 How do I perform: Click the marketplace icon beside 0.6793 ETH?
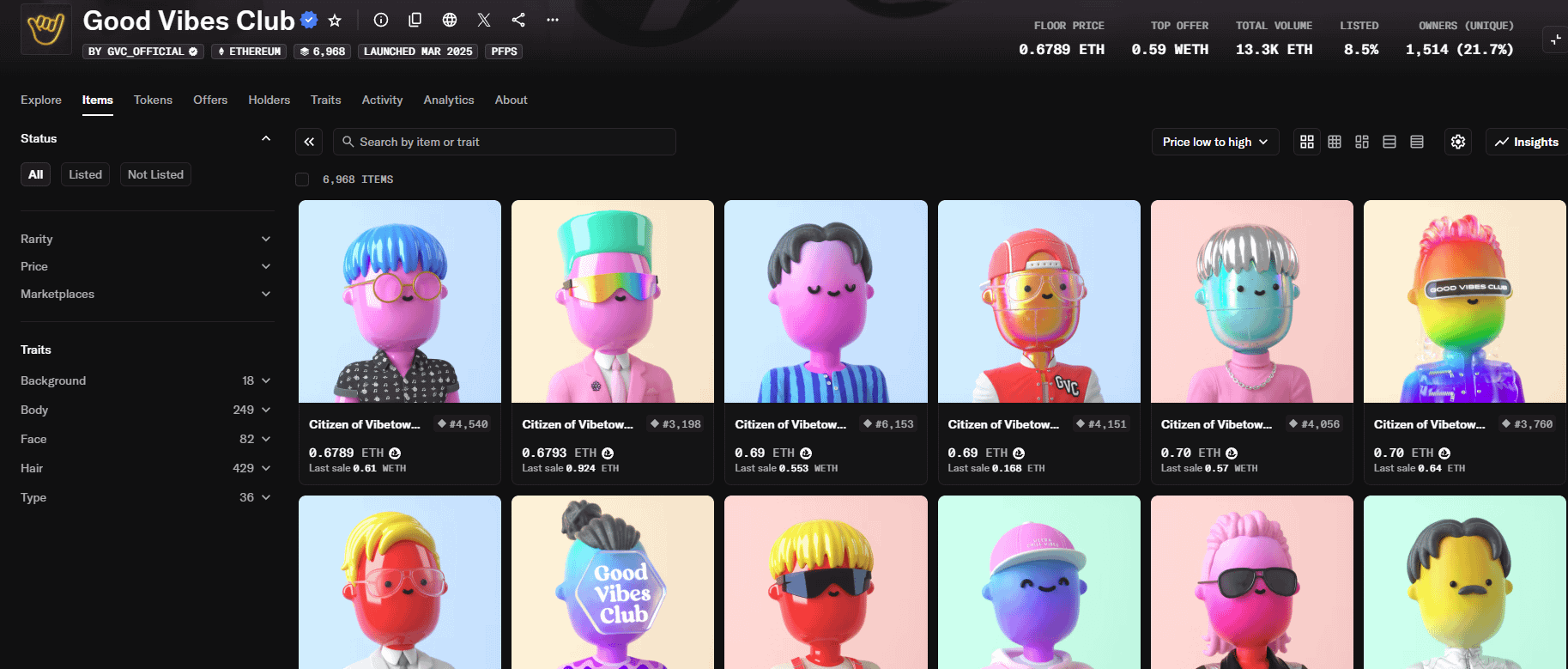(608, 453)
